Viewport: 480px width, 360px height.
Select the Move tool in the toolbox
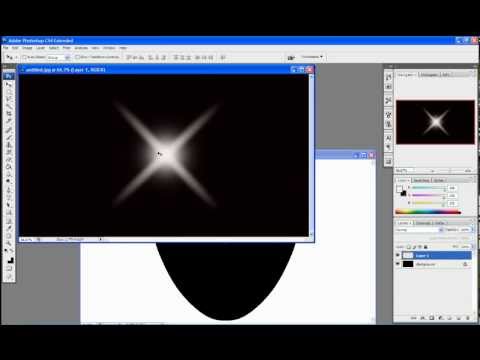point(9,84)
